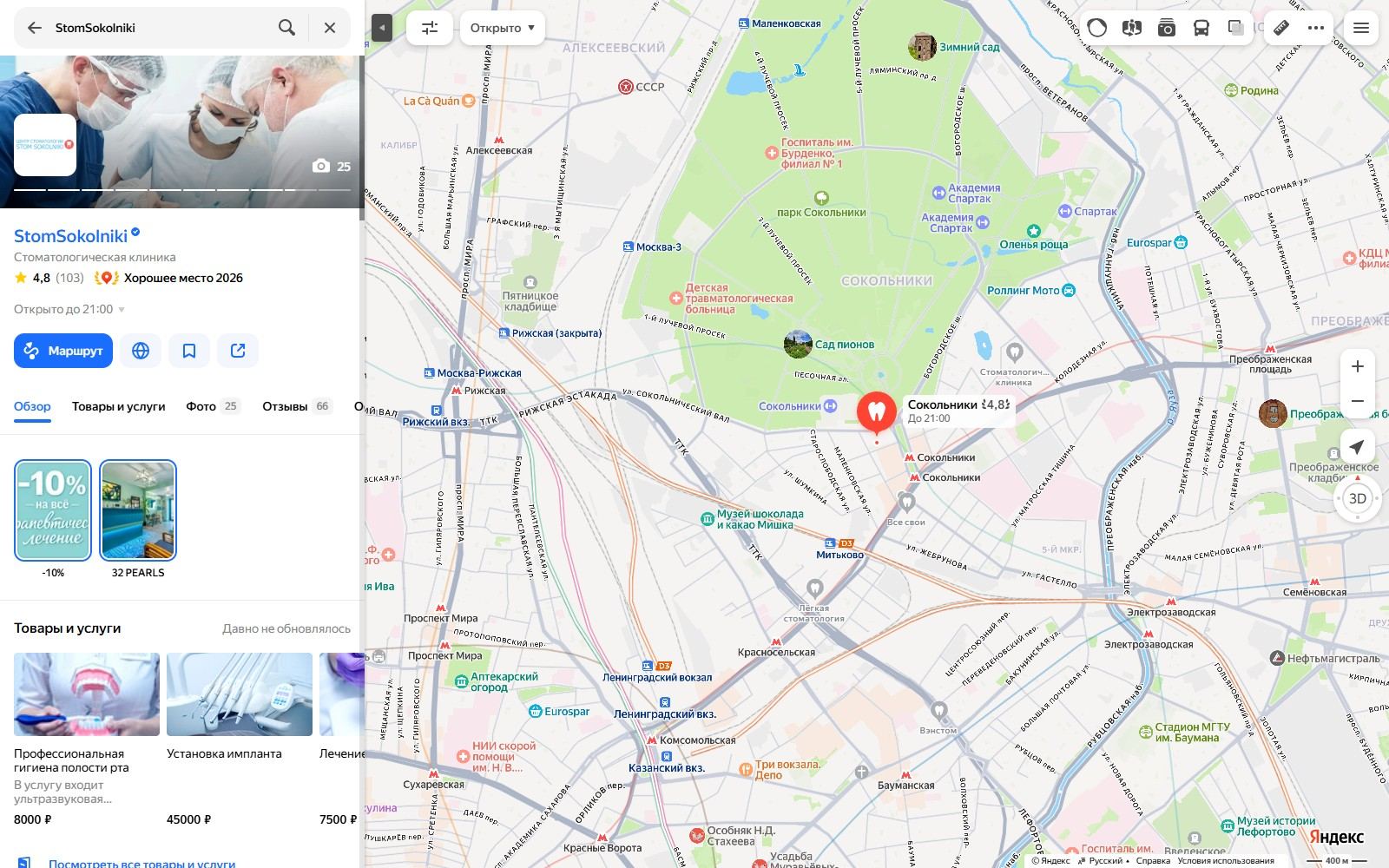Viewport: 1389px width, 868px height.
Task: Open the more tools ellipsis menu
Action: tap(1316, 28)
